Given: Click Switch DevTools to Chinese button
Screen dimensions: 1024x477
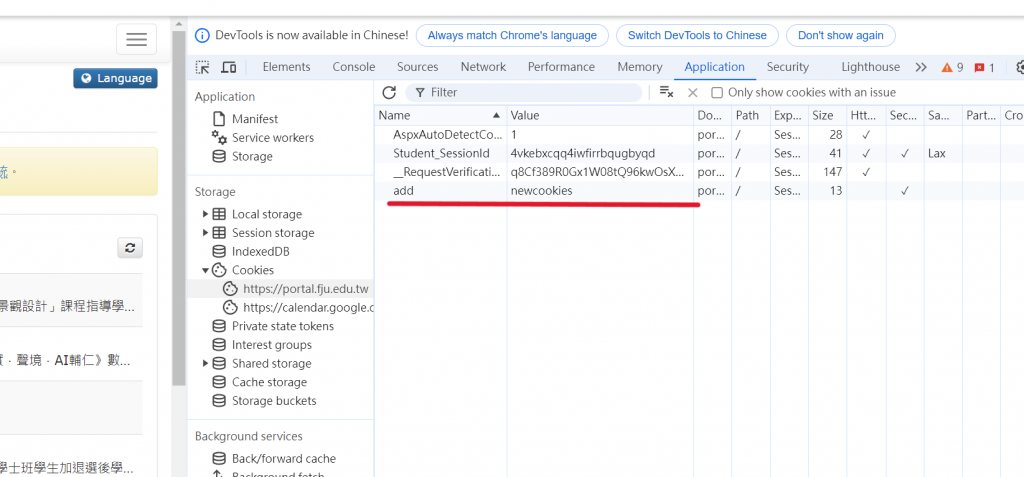Looking at the screenshot, I should [697, 35].
